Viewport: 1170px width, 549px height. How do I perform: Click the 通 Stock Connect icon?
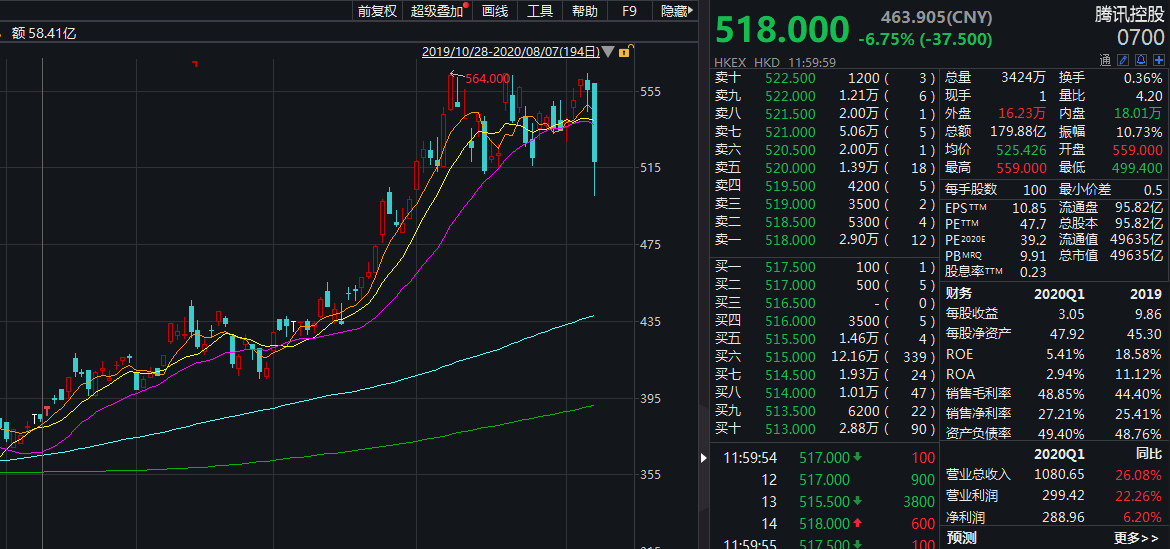tap(1105, 60)
